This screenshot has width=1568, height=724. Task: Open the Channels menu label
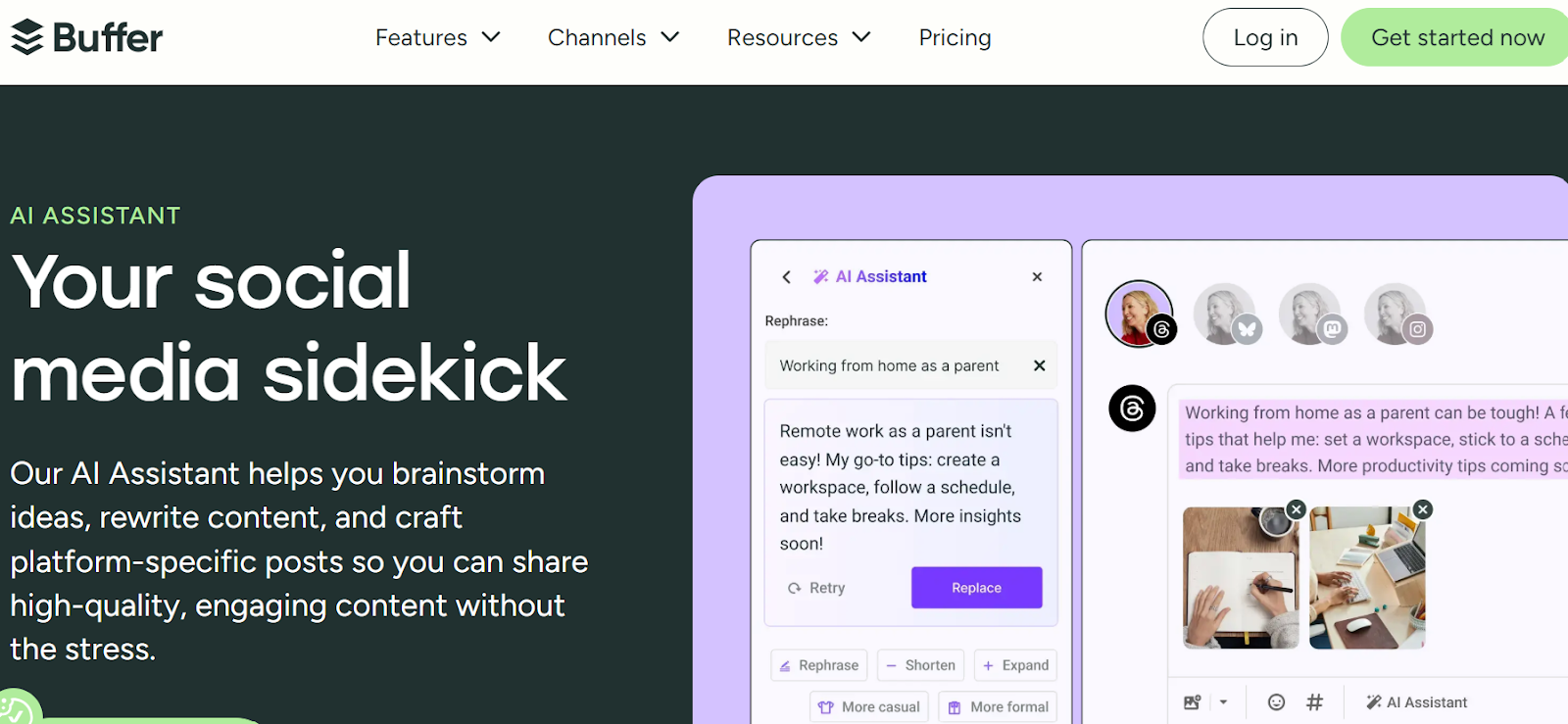click(x=597, y=37)
